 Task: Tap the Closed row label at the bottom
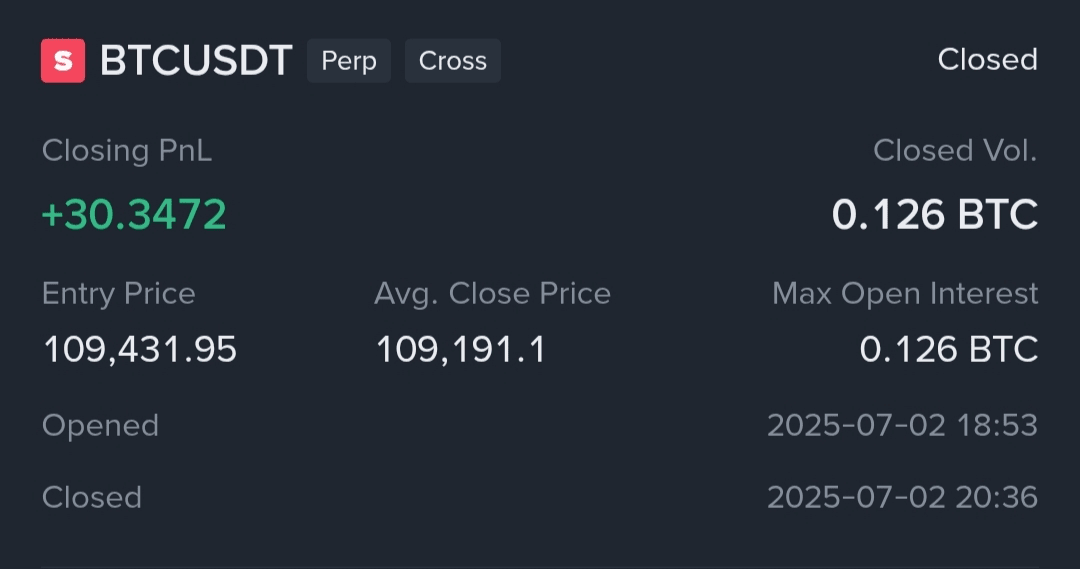pos(92,497)
